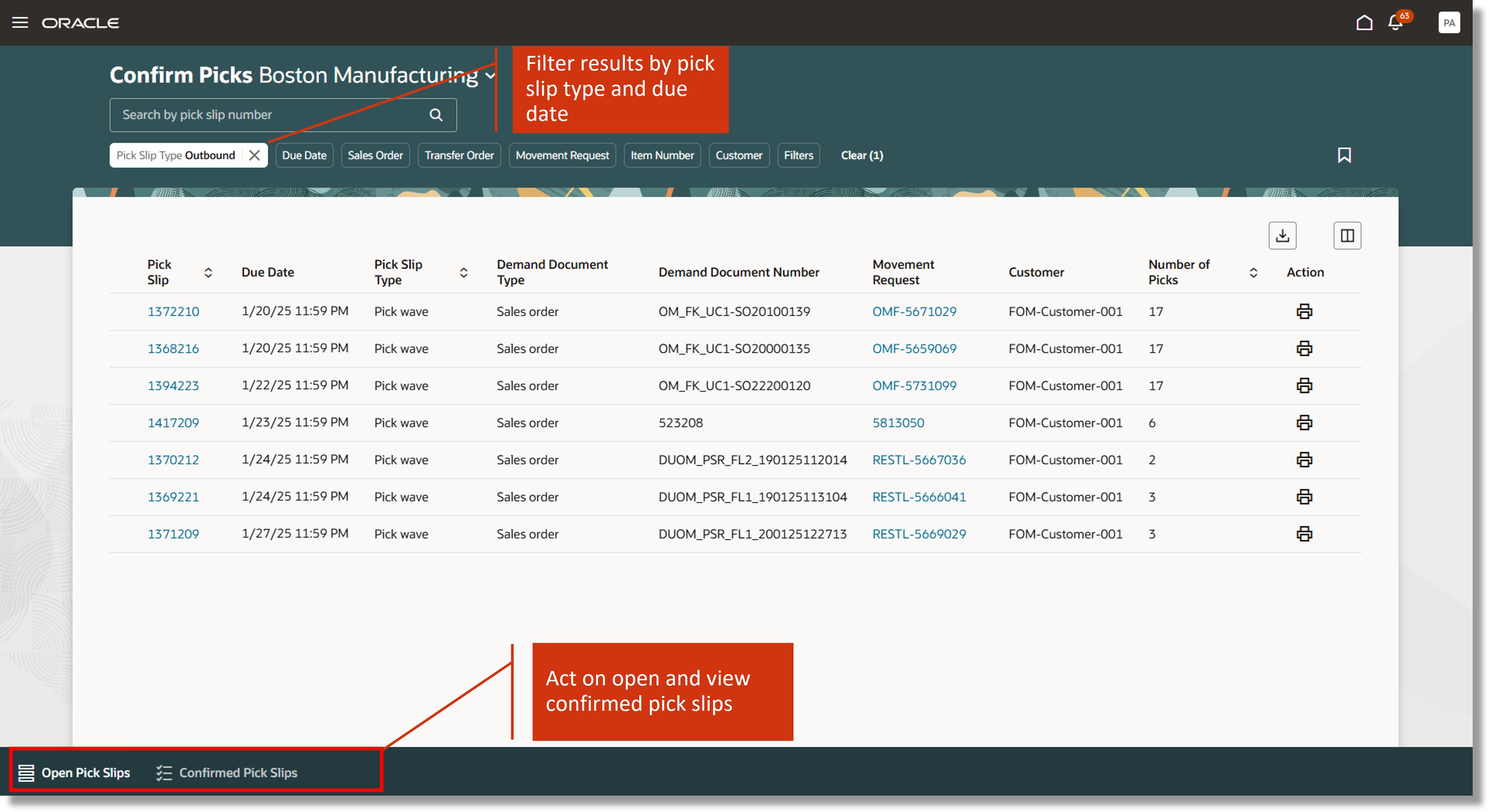Bookmark the current search with the save icon
This screenshot has height=812, width=1489.
1345,155
